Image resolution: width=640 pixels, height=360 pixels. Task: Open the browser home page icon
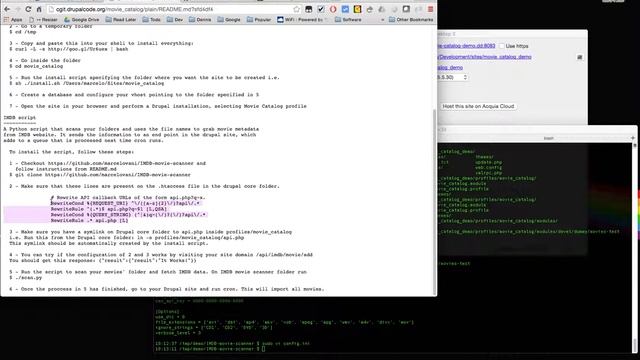coord(39,9)
